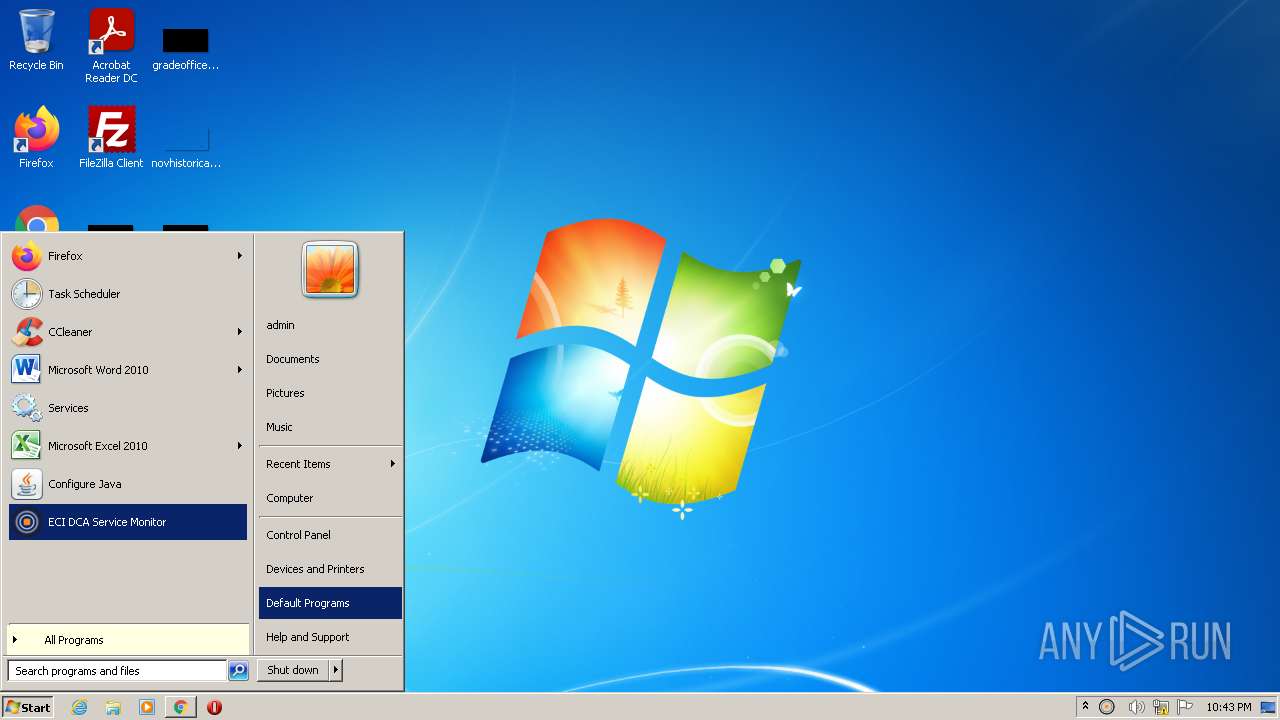Open Configure Java from Start menu
Viewport: 1280px width, 720px height.
click(128, 484)
